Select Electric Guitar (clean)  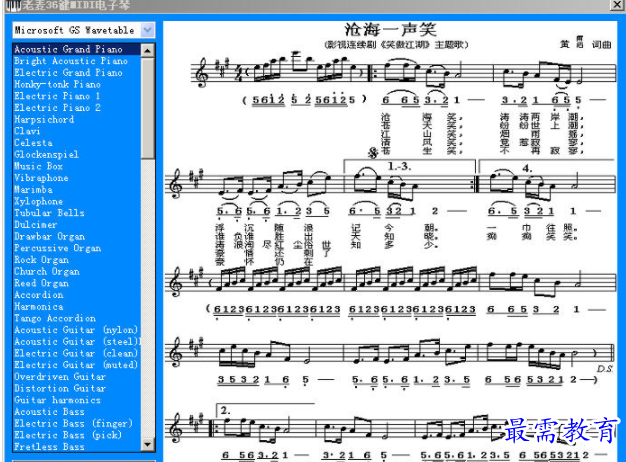click(x=77, y=353)
